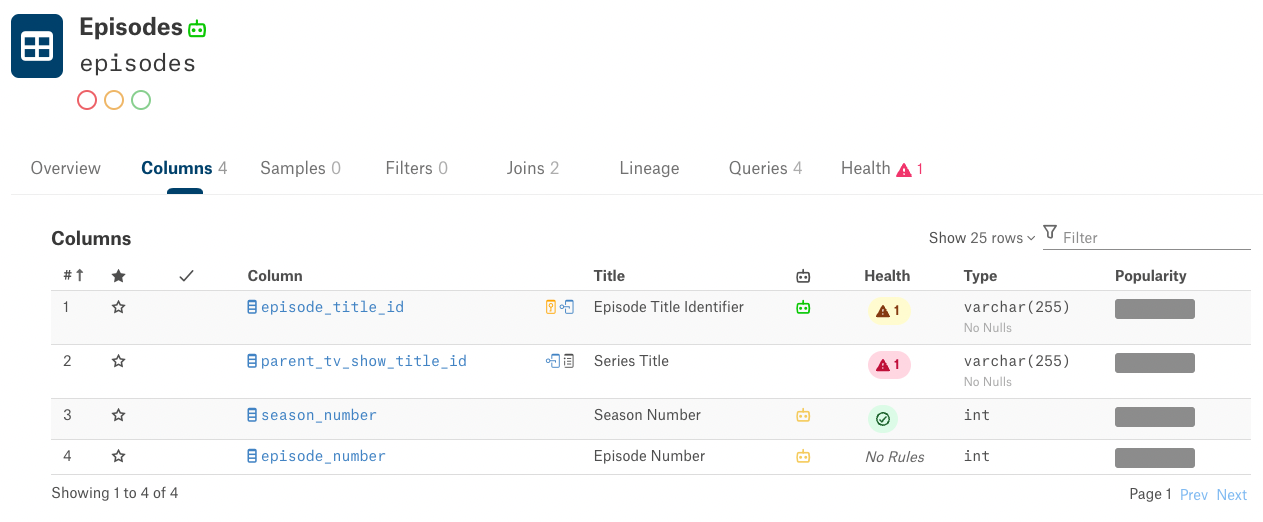Viewport: 1263px width, 522px height.
Task: Click the green health check badge for season_number
Action: [883, 419]
